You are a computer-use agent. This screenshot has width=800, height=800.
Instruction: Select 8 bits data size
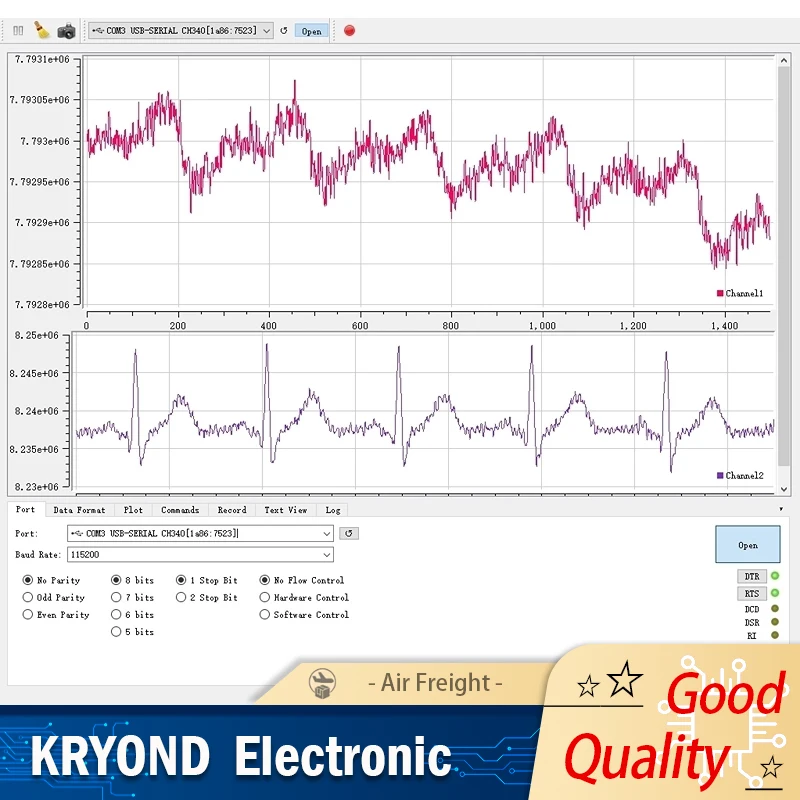[x=132, y=580]
